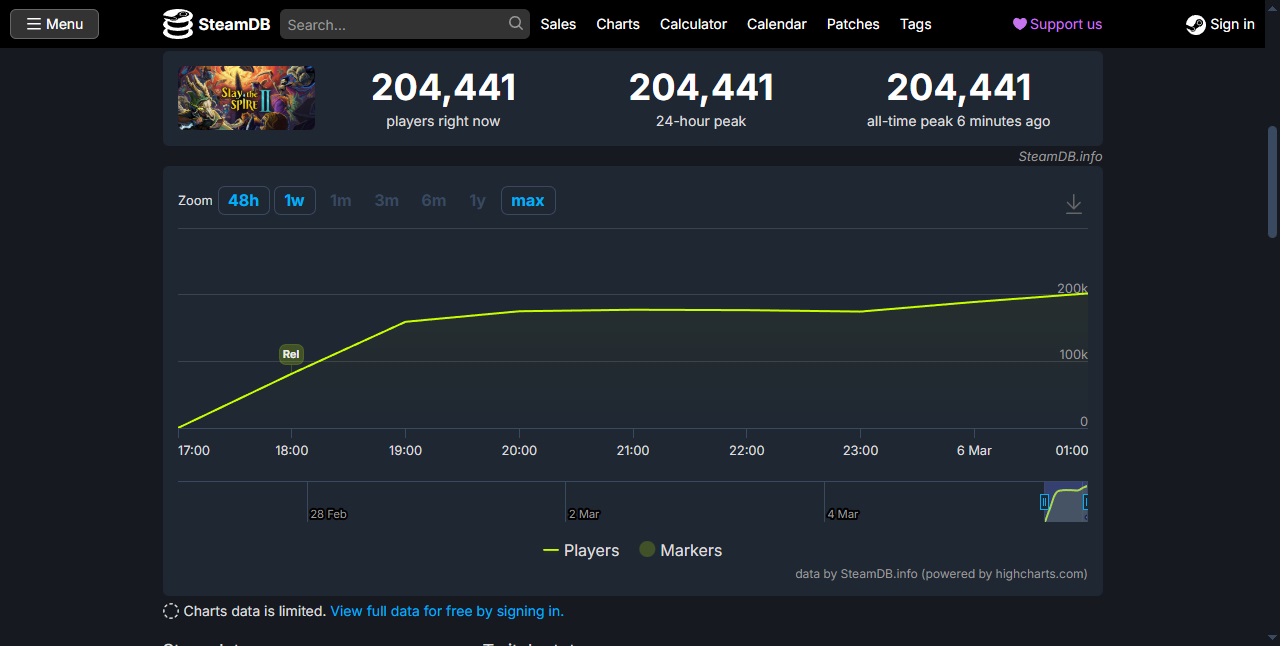
Task: Click the highlighted navigator range selection
Action: click(x=1065, y=502)
